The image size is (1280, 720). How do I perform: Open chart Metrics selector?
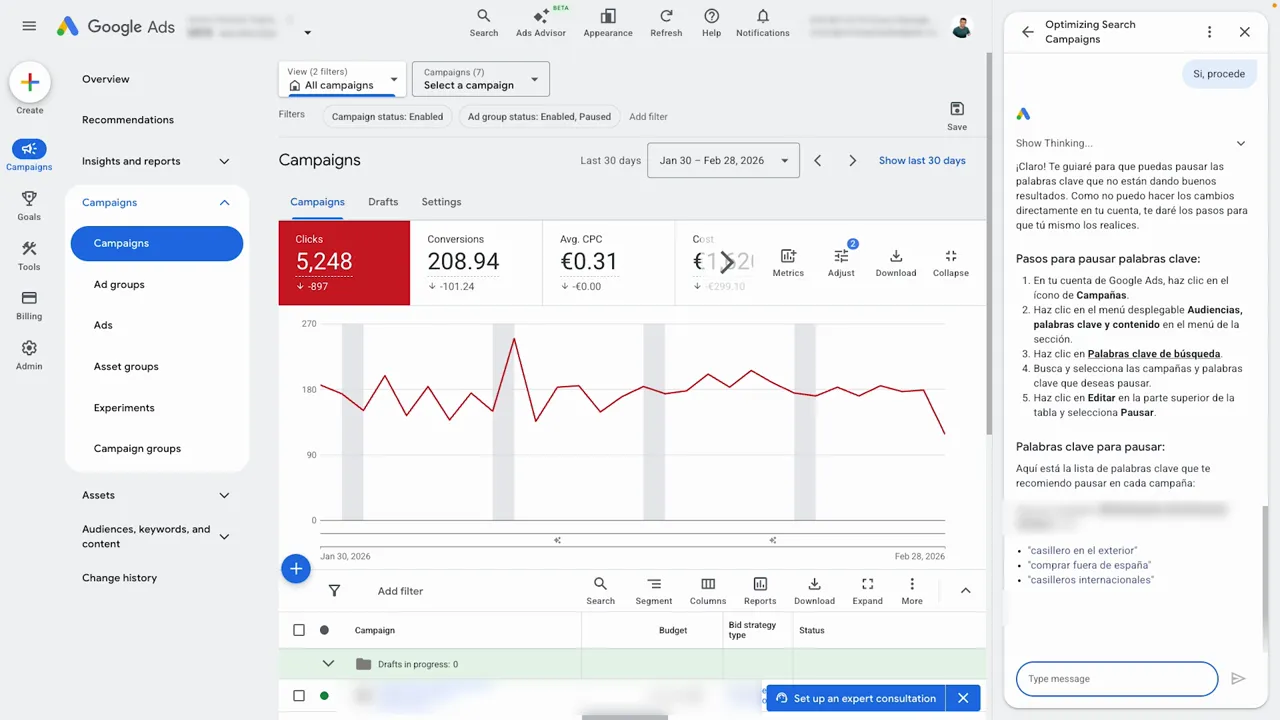click(x=788, y=263)
